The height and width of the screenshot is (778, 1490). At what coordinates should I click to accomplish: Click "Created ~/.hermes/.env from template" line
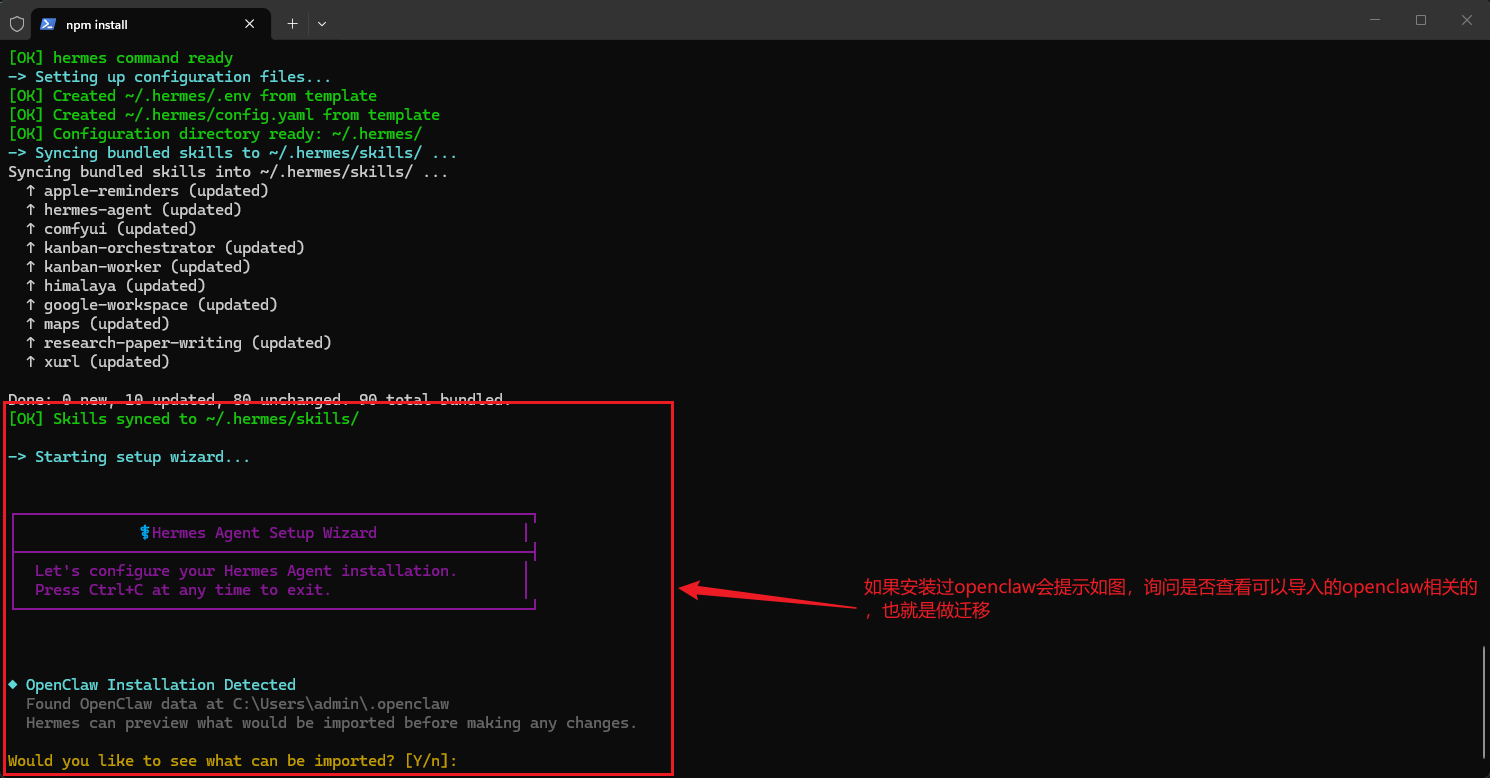[x=192, y=96]
